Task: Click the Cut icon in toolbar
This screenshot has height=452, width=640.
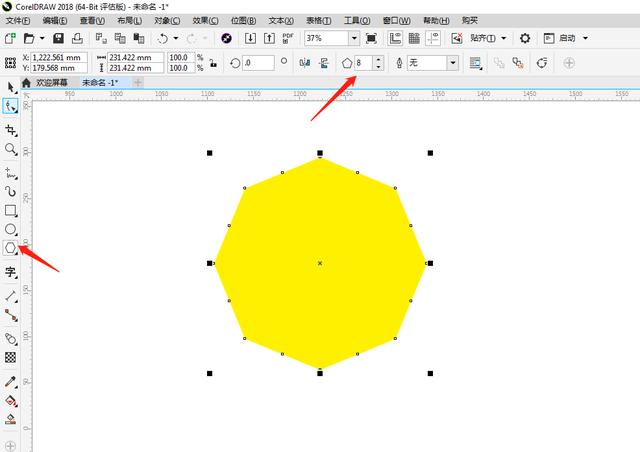Action: (101, 38)
